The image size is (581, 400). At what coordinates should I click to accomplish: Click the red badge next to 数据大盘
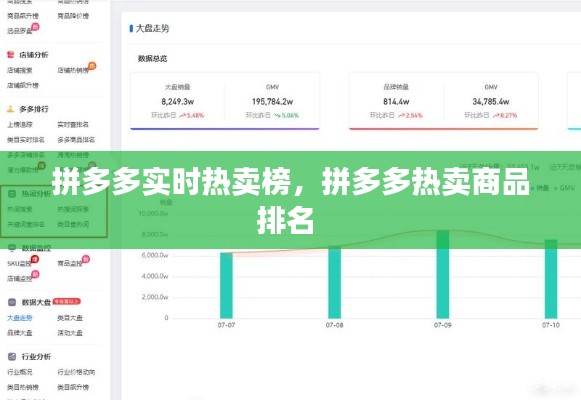67,301
